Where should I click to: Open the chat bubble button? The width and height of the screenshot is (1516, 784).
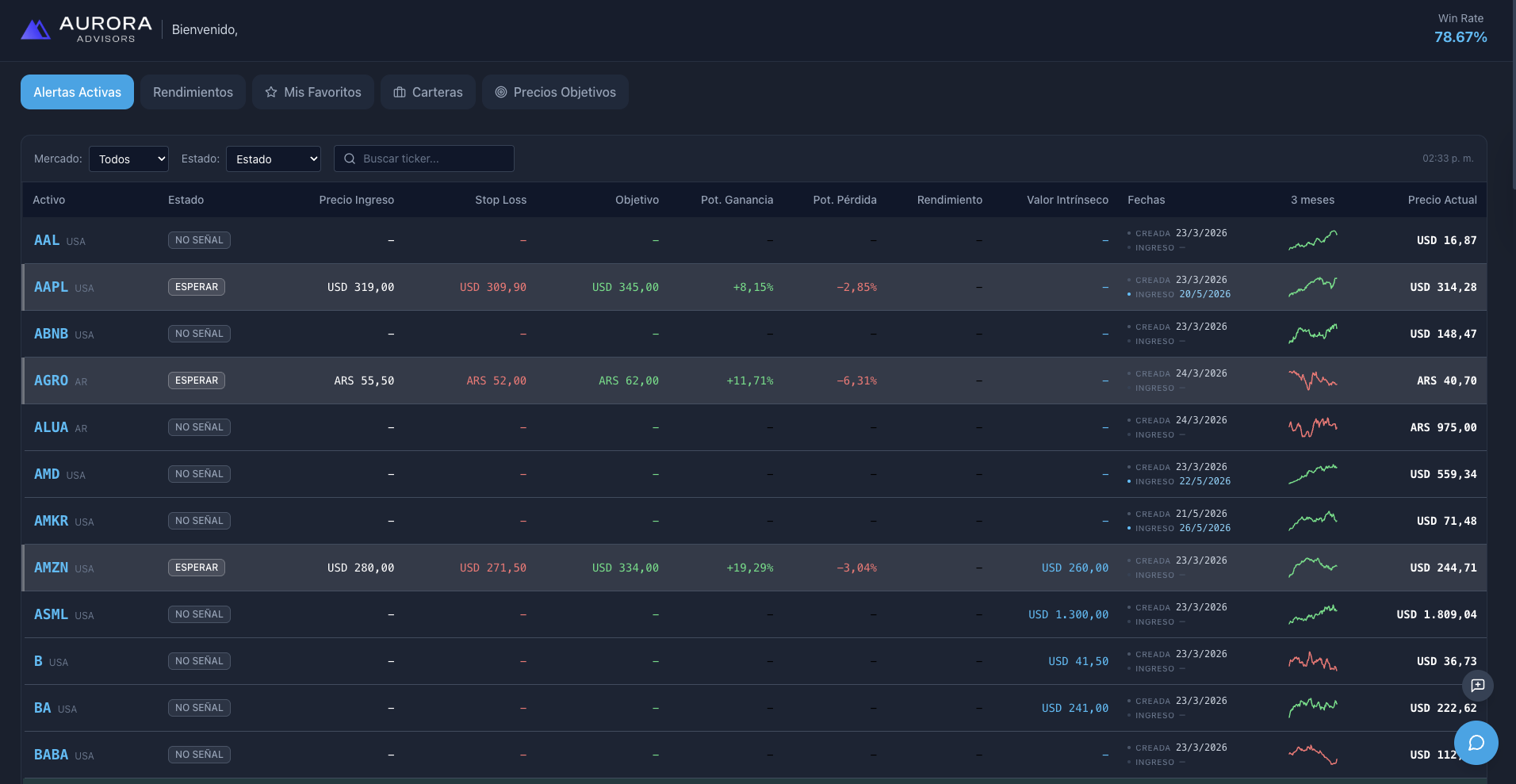(1476, 743)
